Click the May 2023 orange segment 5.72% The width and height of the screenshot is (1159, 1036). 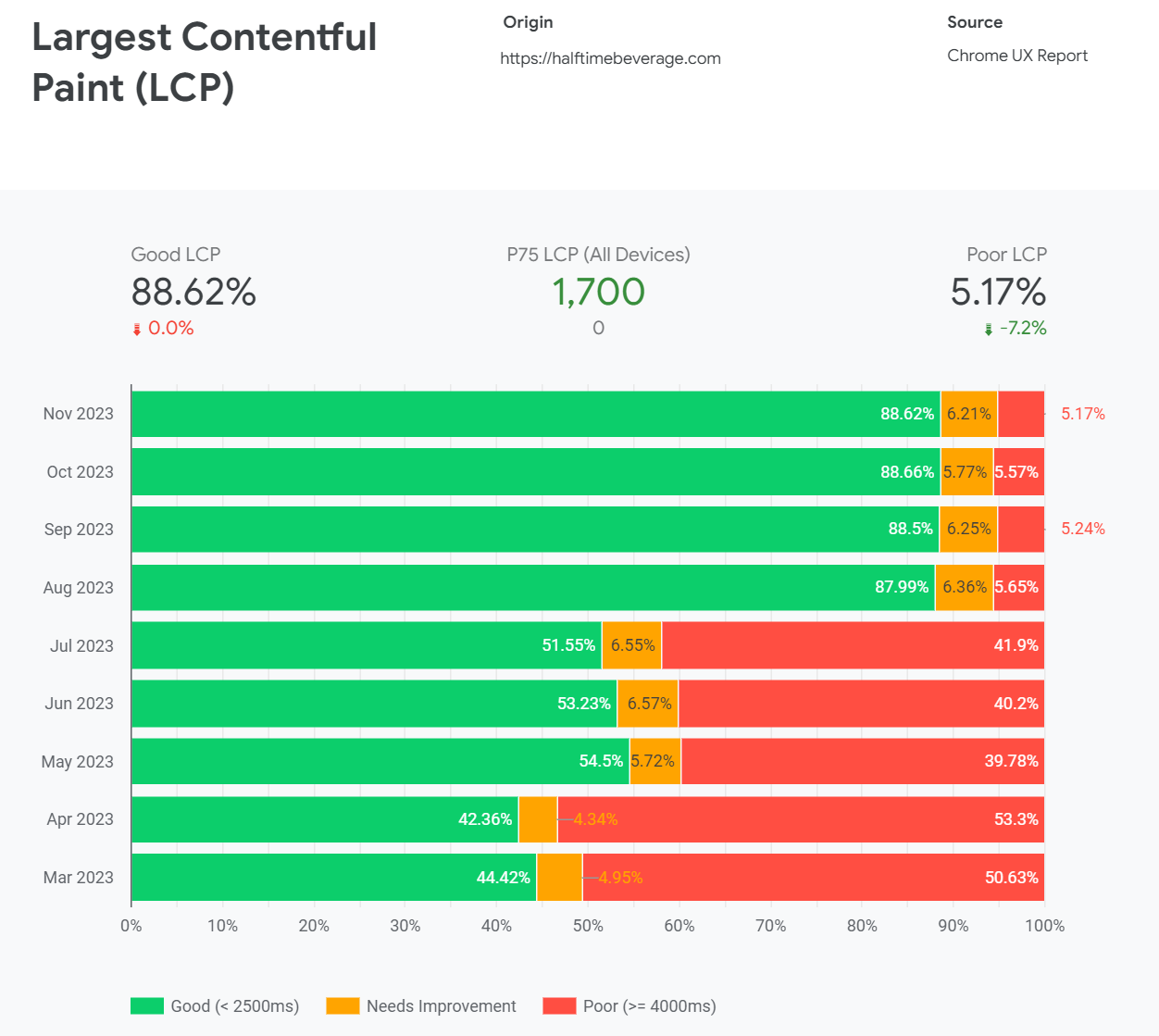pos(655,761)
